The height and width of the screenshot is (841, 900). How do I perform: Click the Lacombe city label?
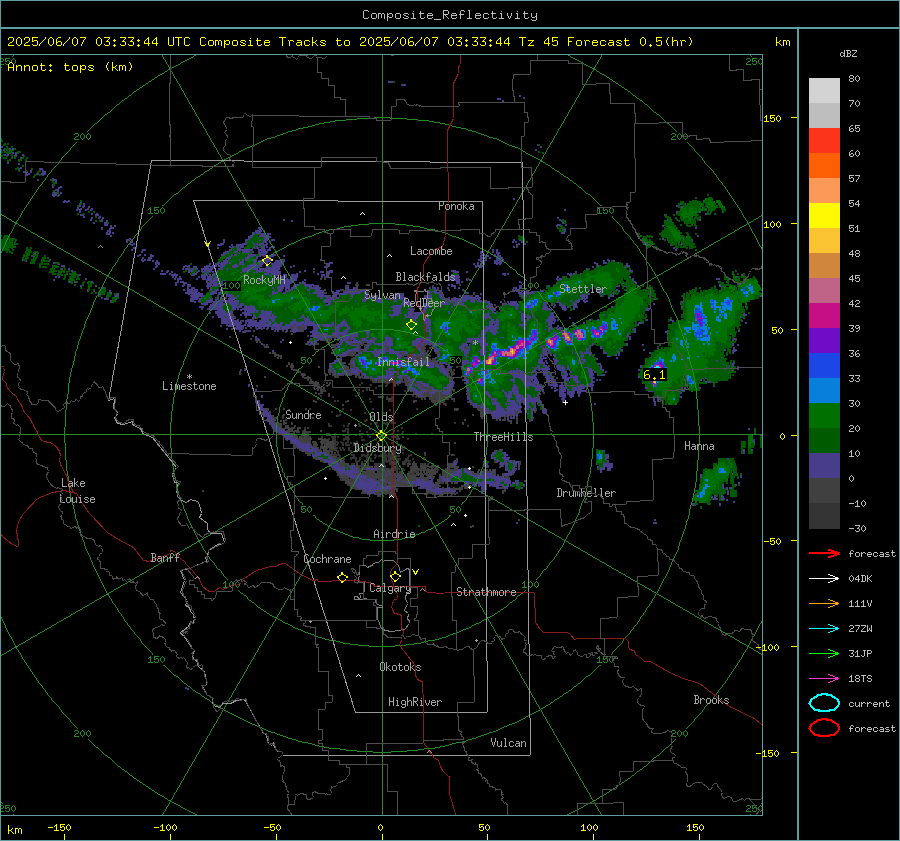(x=431, y=251)
